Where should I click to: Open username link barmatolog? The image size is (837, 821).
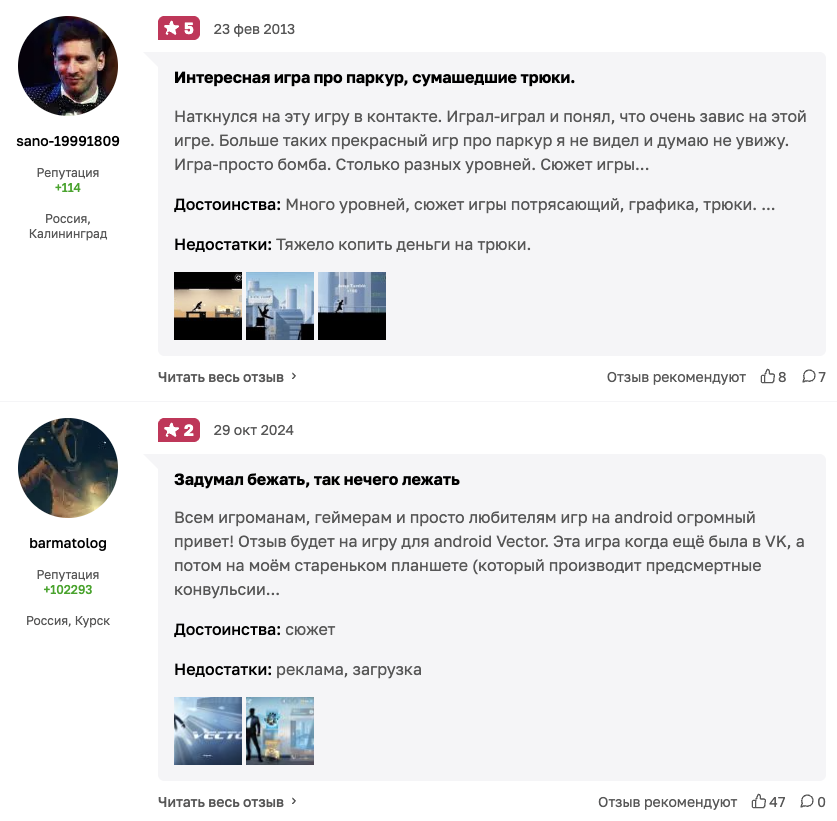68,543
